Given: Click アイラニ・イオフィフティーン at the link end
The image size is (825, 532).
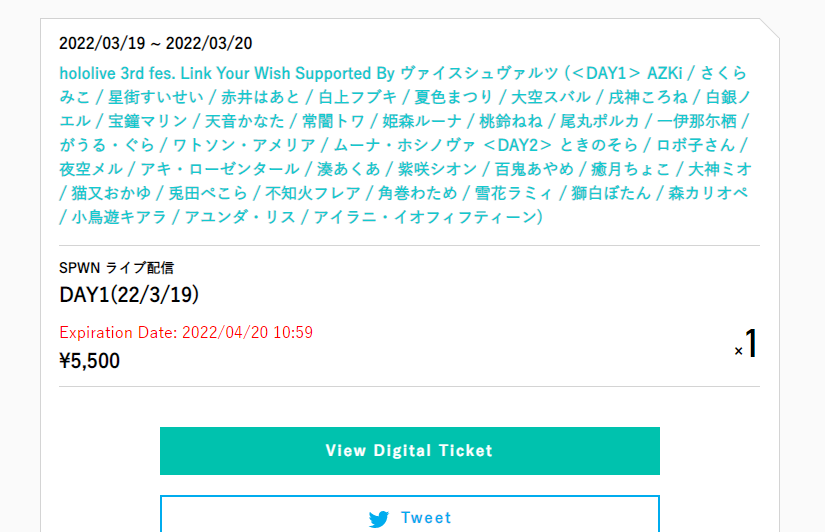Looking at the screenshot, I should [x=425, y=217].
